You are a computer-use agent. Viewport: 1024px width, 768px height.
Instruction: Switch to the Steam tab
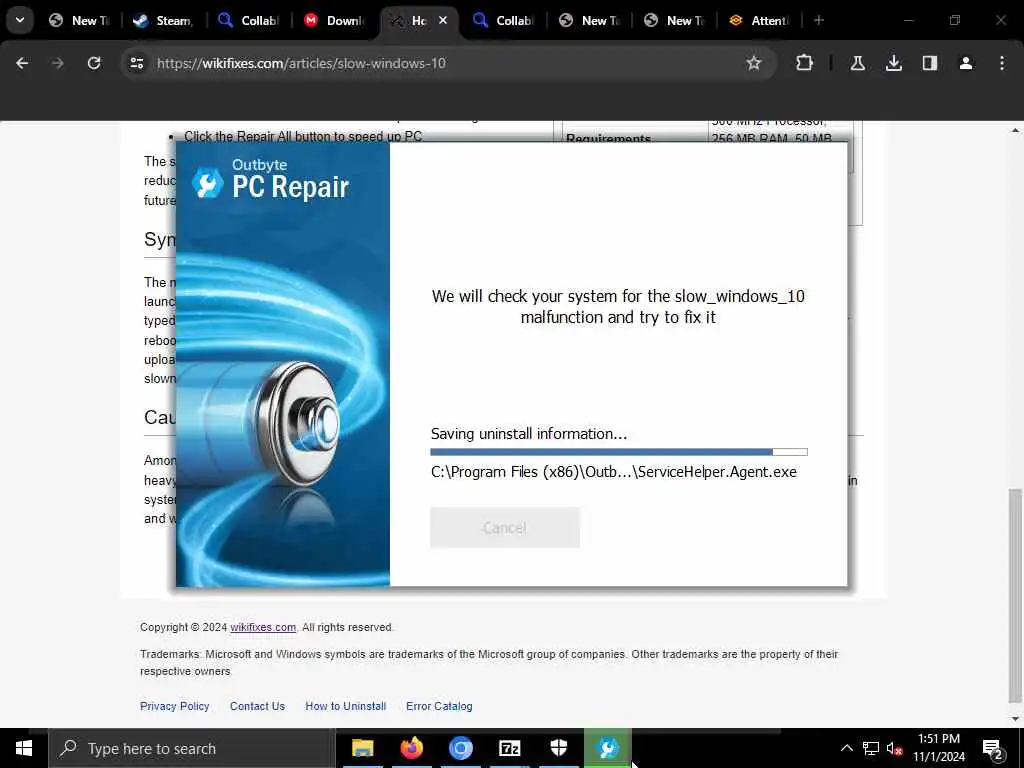pos(163,21)
